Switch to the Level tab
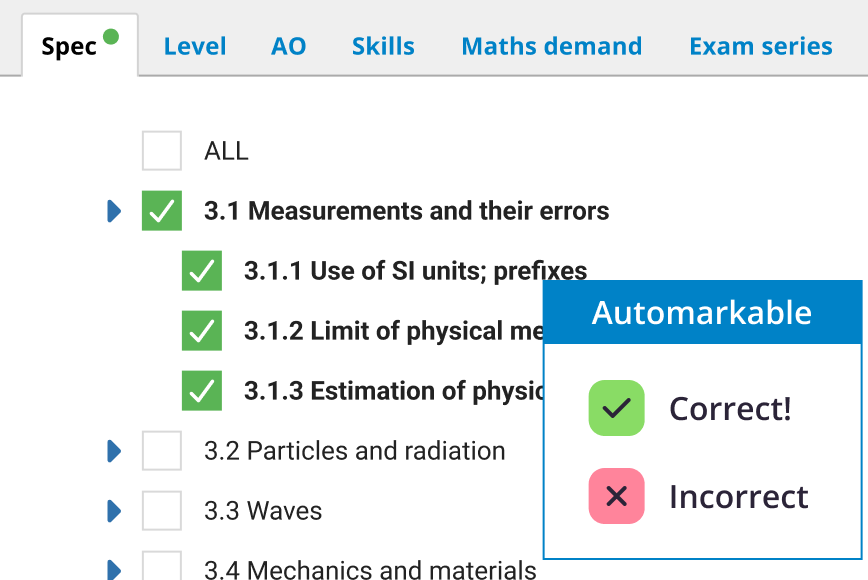This screenshot has height=580, width=868. [x=195, y=46]
